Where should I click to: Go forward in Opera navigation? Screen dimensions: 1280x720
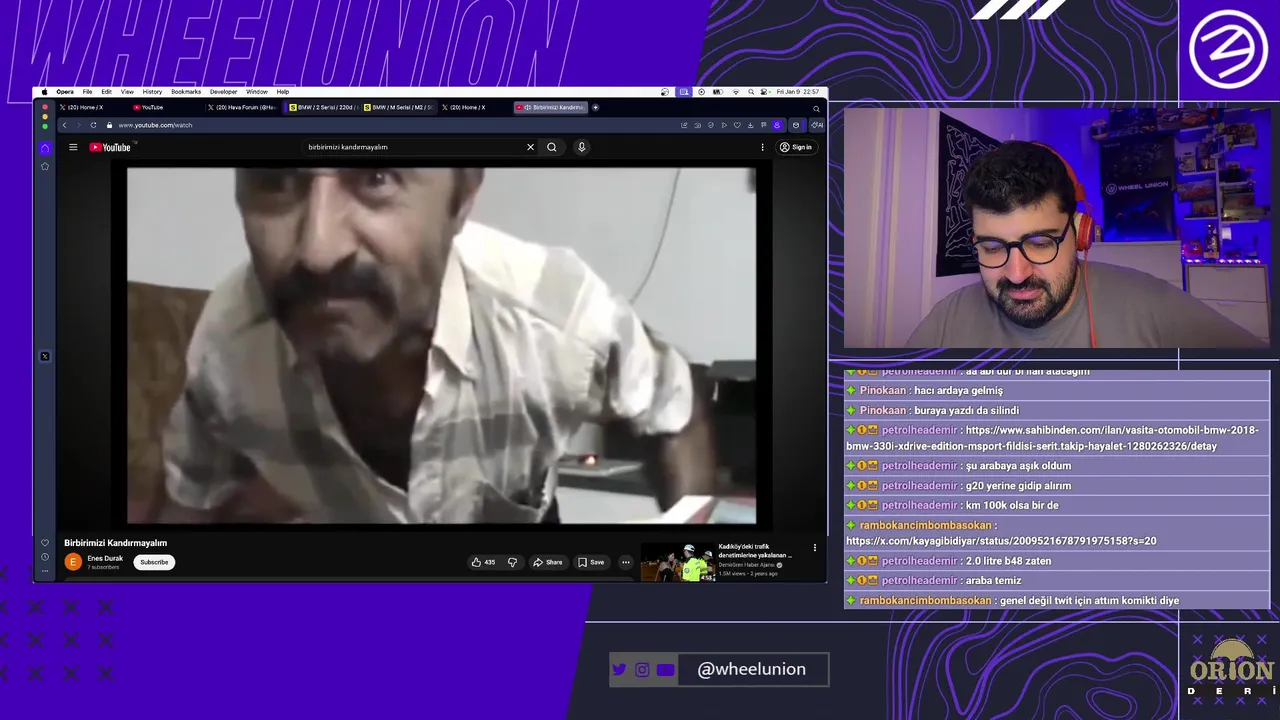[x=78, y=125]
